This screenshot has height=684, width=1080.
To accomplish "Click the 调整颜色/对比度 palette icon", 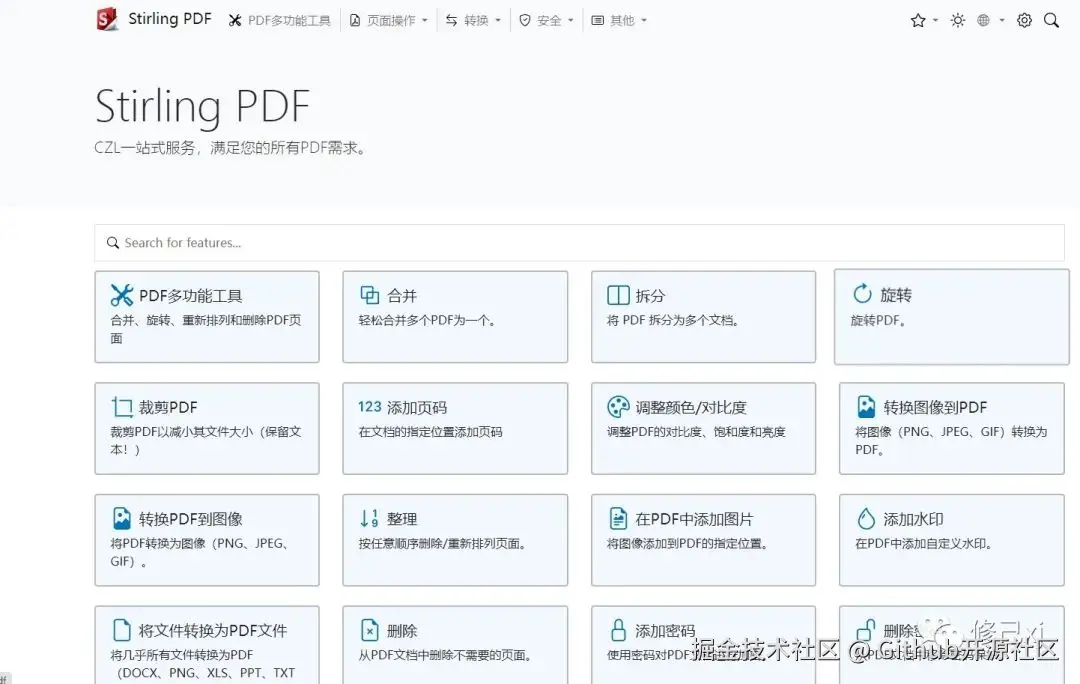I will click(x=618, y=406).
